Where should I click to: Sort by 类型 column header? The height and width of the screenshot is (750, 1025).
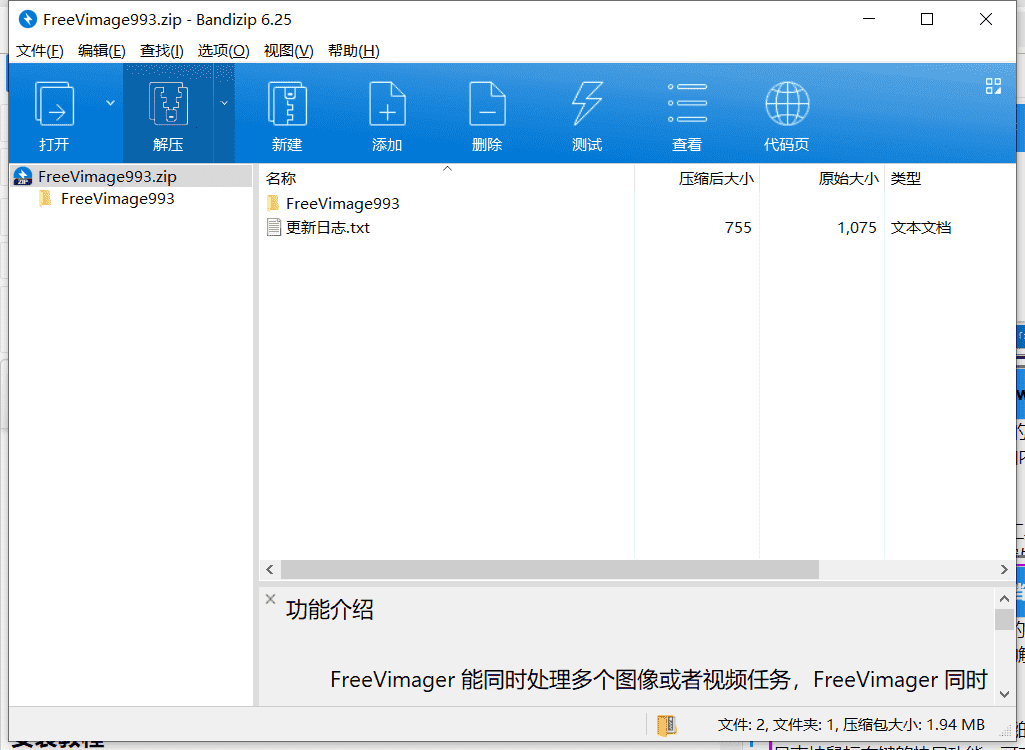click(906, 179)
